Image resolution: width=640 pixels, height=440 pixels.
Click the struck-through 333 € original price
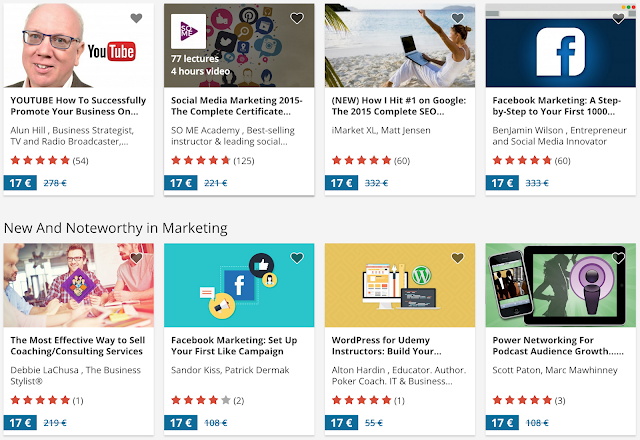tap(537, 183)
